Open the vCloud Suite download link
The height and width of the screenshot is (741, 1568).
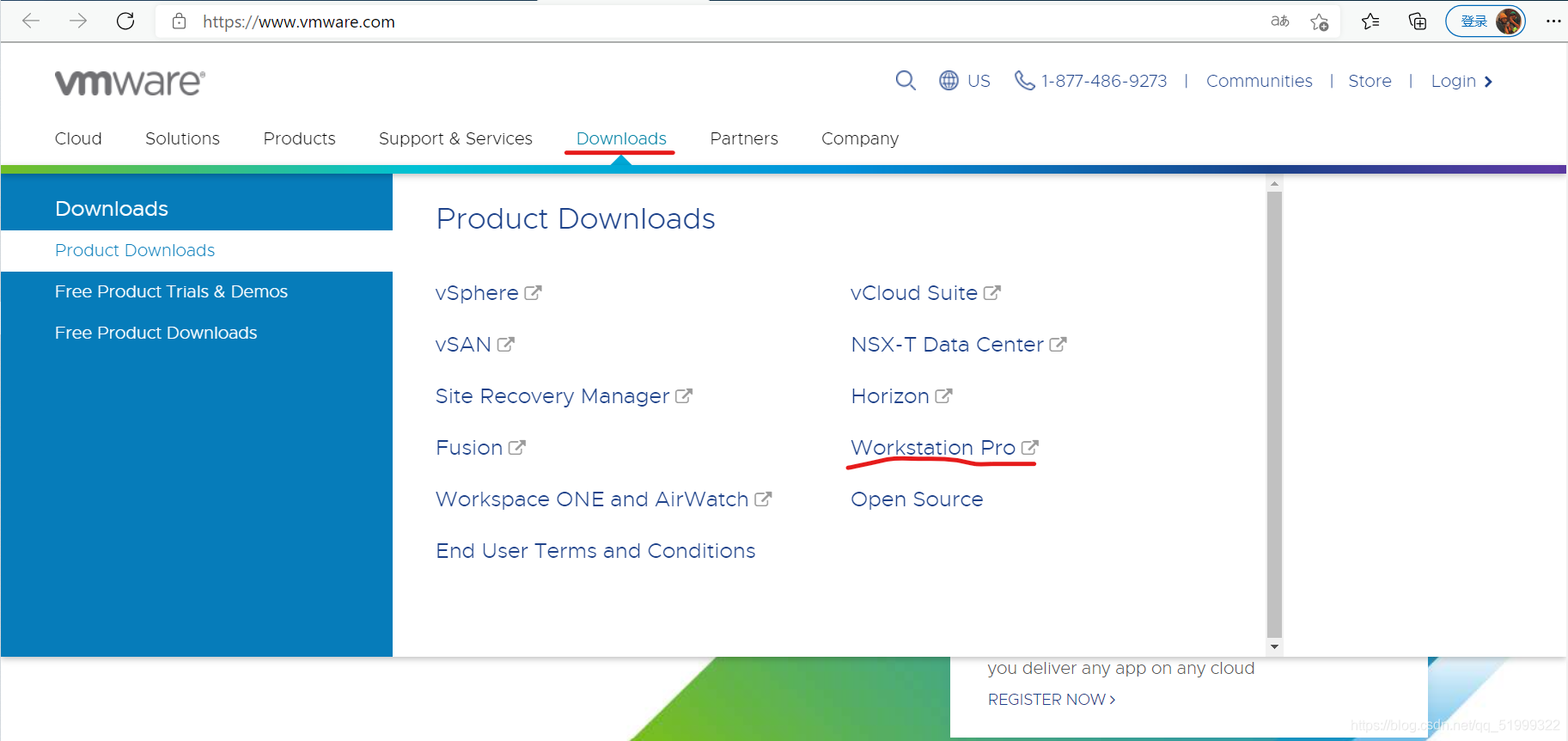[914, 293]
